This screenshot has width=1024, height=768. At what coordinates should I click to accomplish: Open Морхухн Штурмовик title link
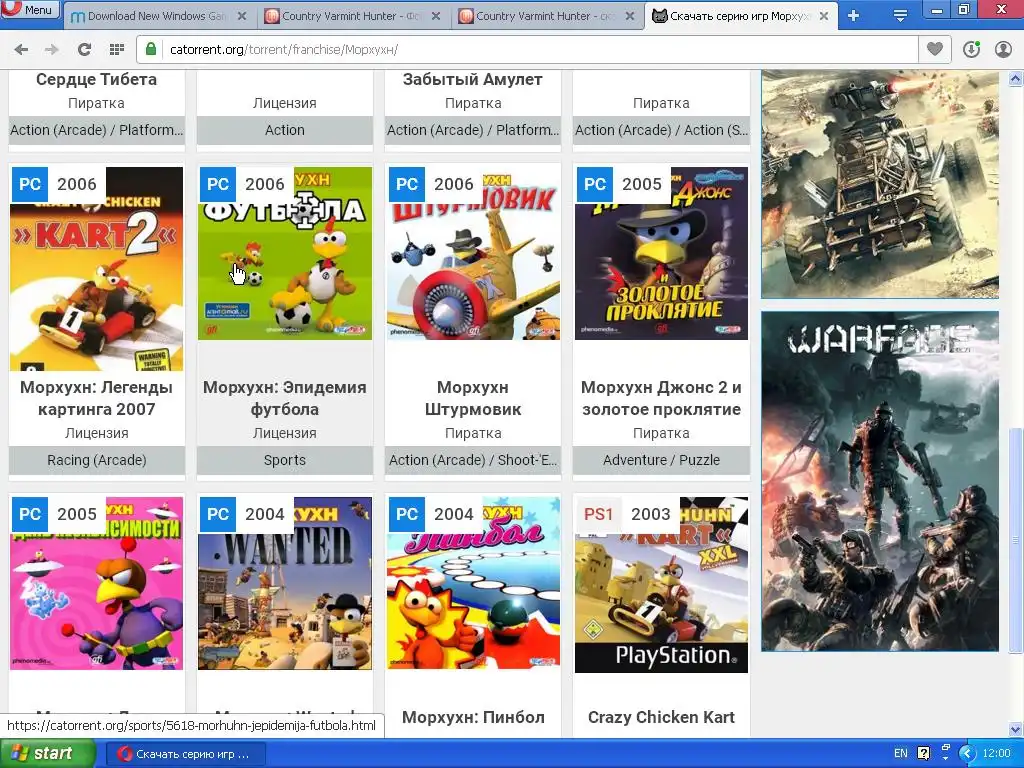pos(473,398)
